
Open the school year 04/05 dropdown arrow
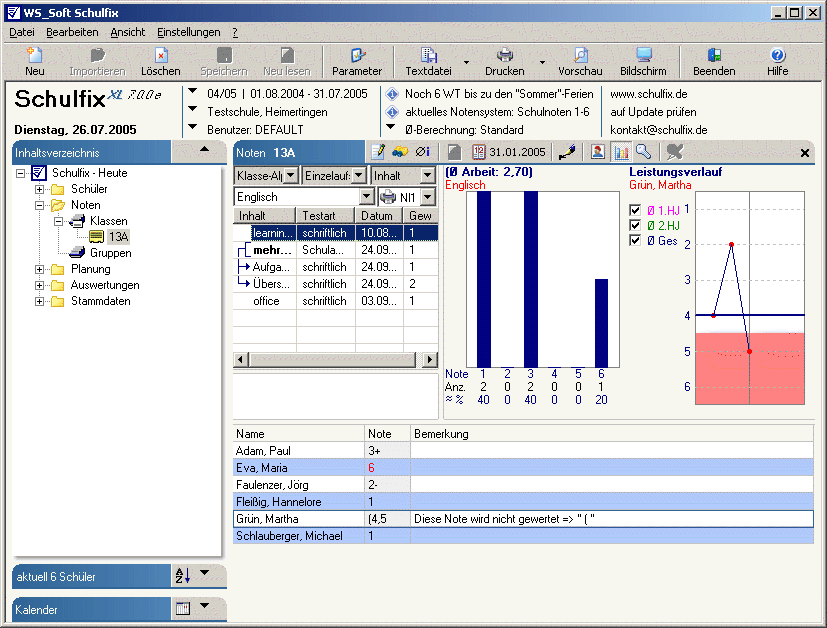coord(193,91)
